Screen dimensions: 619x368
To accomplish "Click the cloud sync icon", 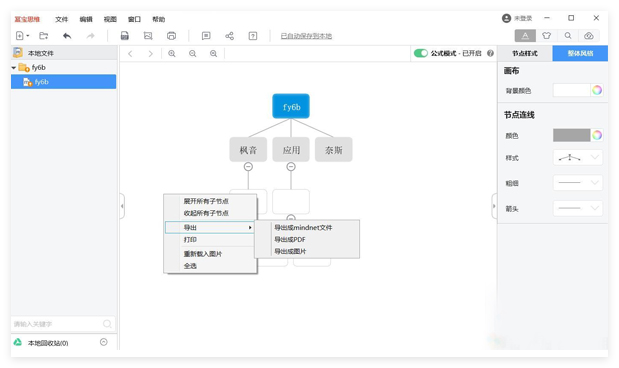I will [x=589, y=36].
